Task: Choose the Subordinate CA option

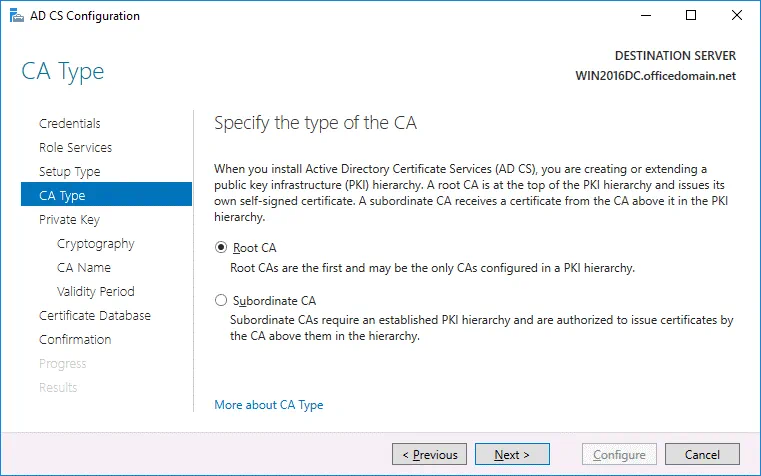Action: pyautogui.click(x=221, y=300)
